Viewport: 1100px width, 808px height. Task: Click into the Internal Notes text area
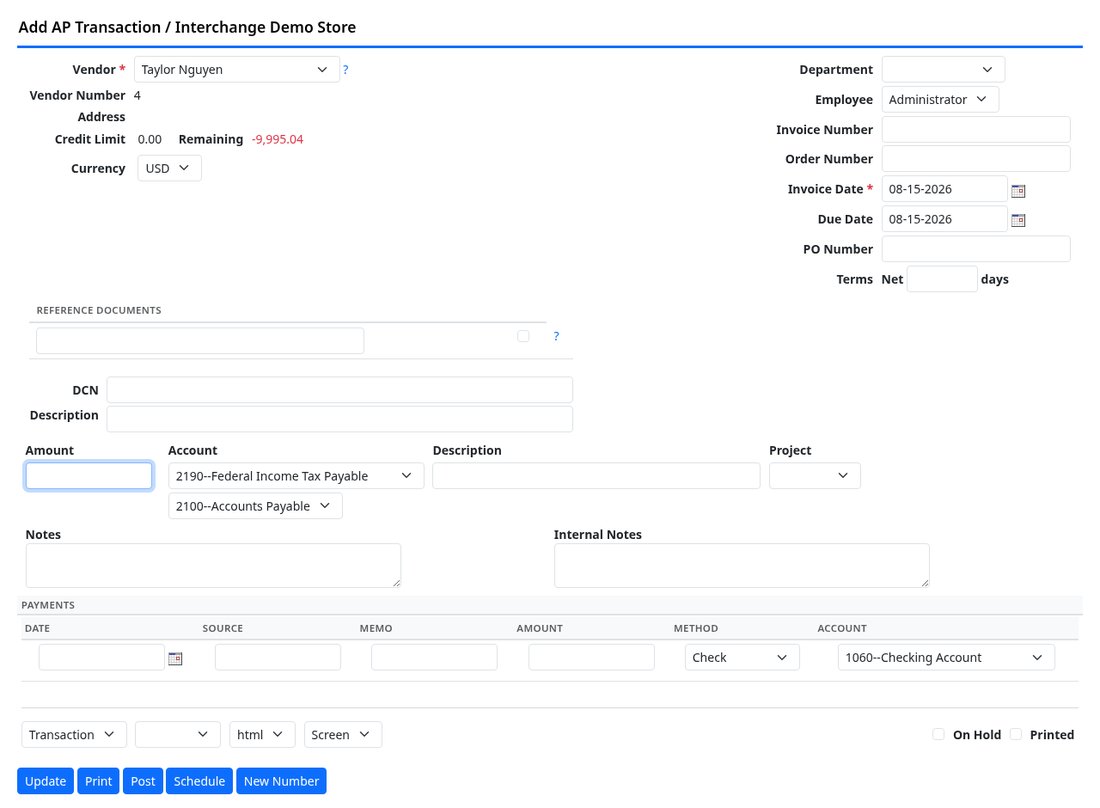tap(742, 565)
